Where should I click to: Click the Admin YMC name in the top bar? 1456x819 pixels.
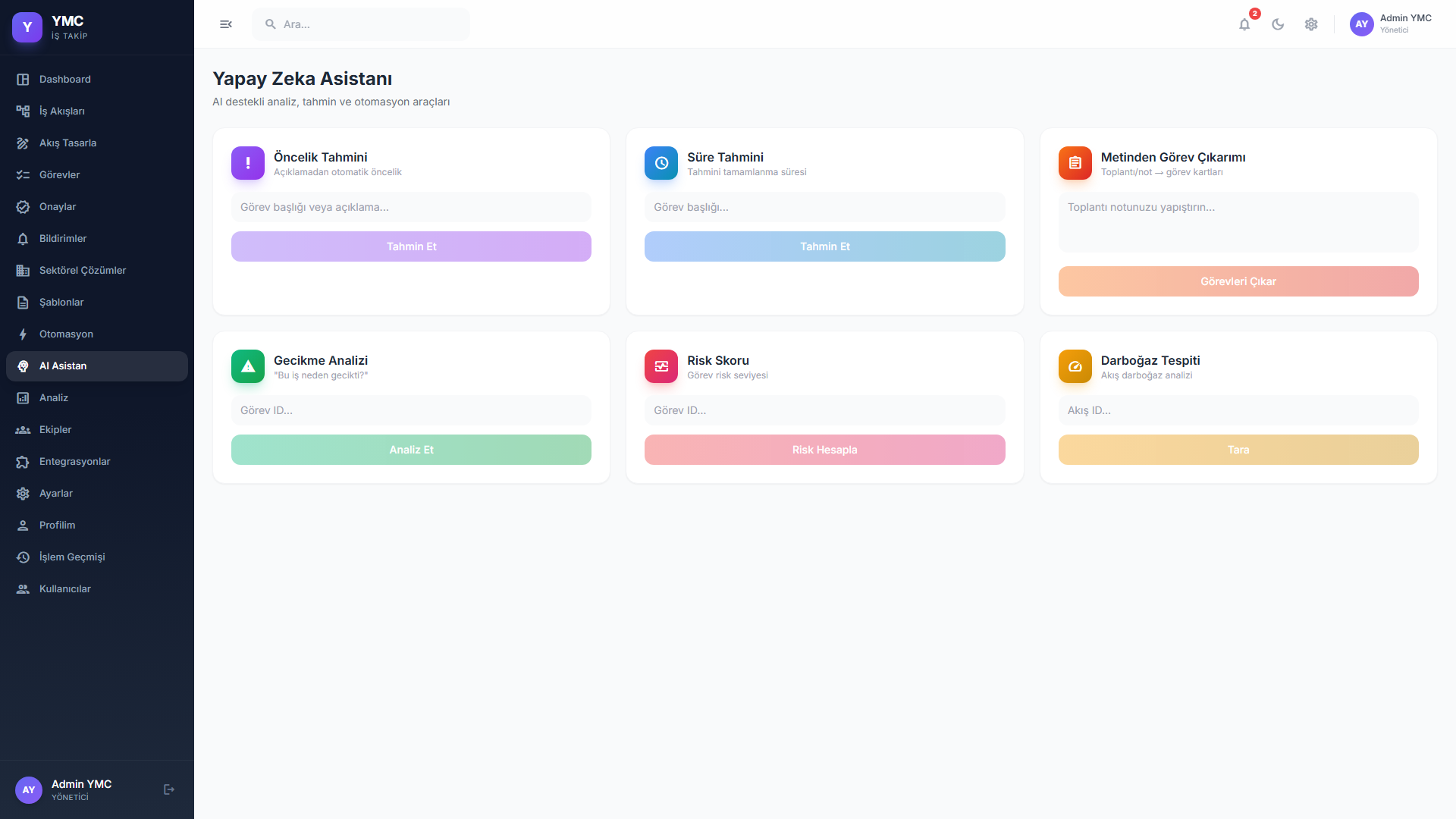[x=1405, y=18]
